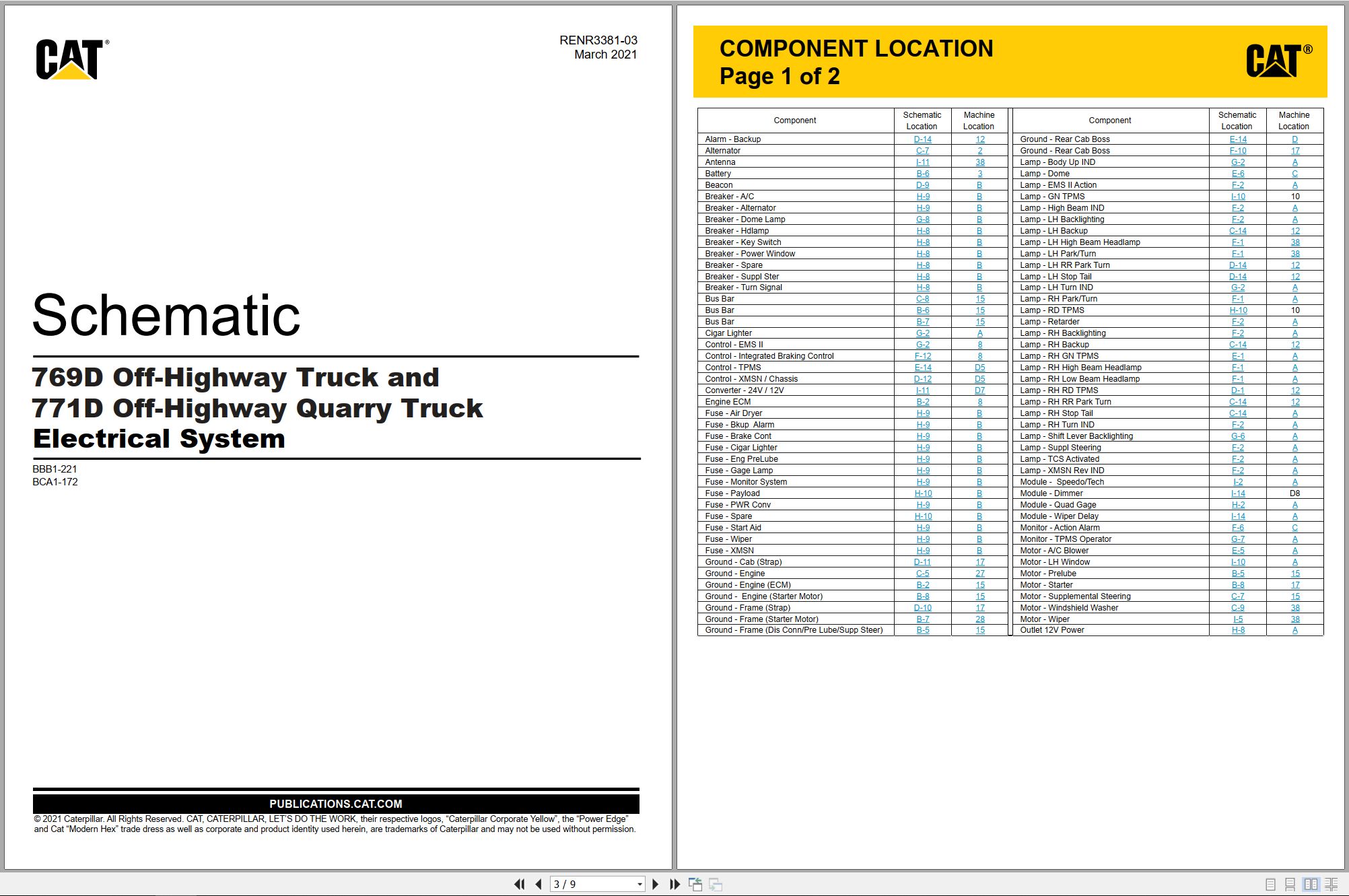The width and height of the screenshot is (1349, 896).
Task: Click the March 2021 date text
Action: (605, 55)
